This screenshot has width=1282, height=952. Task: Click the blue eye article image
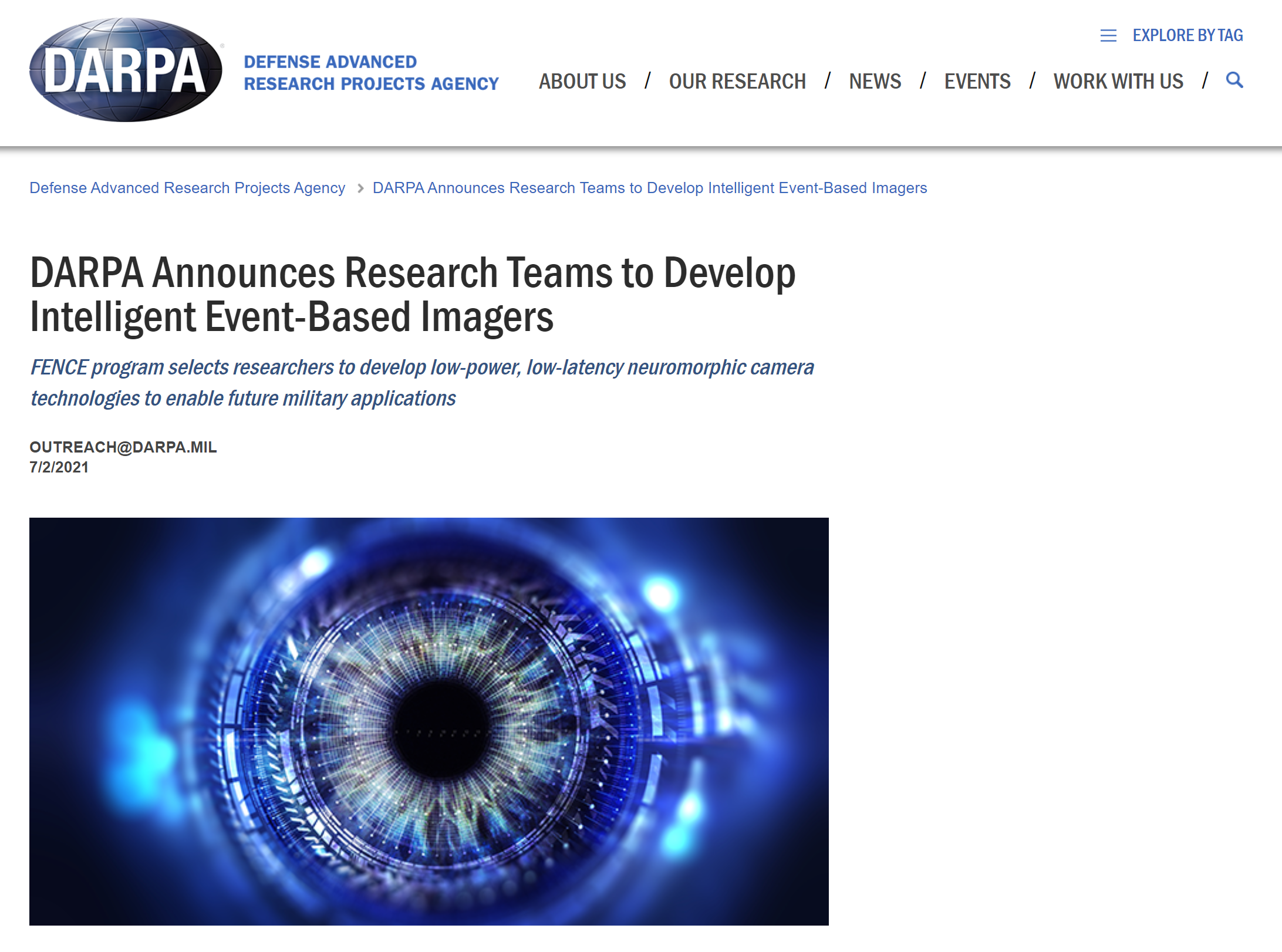pyautogui.click(x=429, y=721)
